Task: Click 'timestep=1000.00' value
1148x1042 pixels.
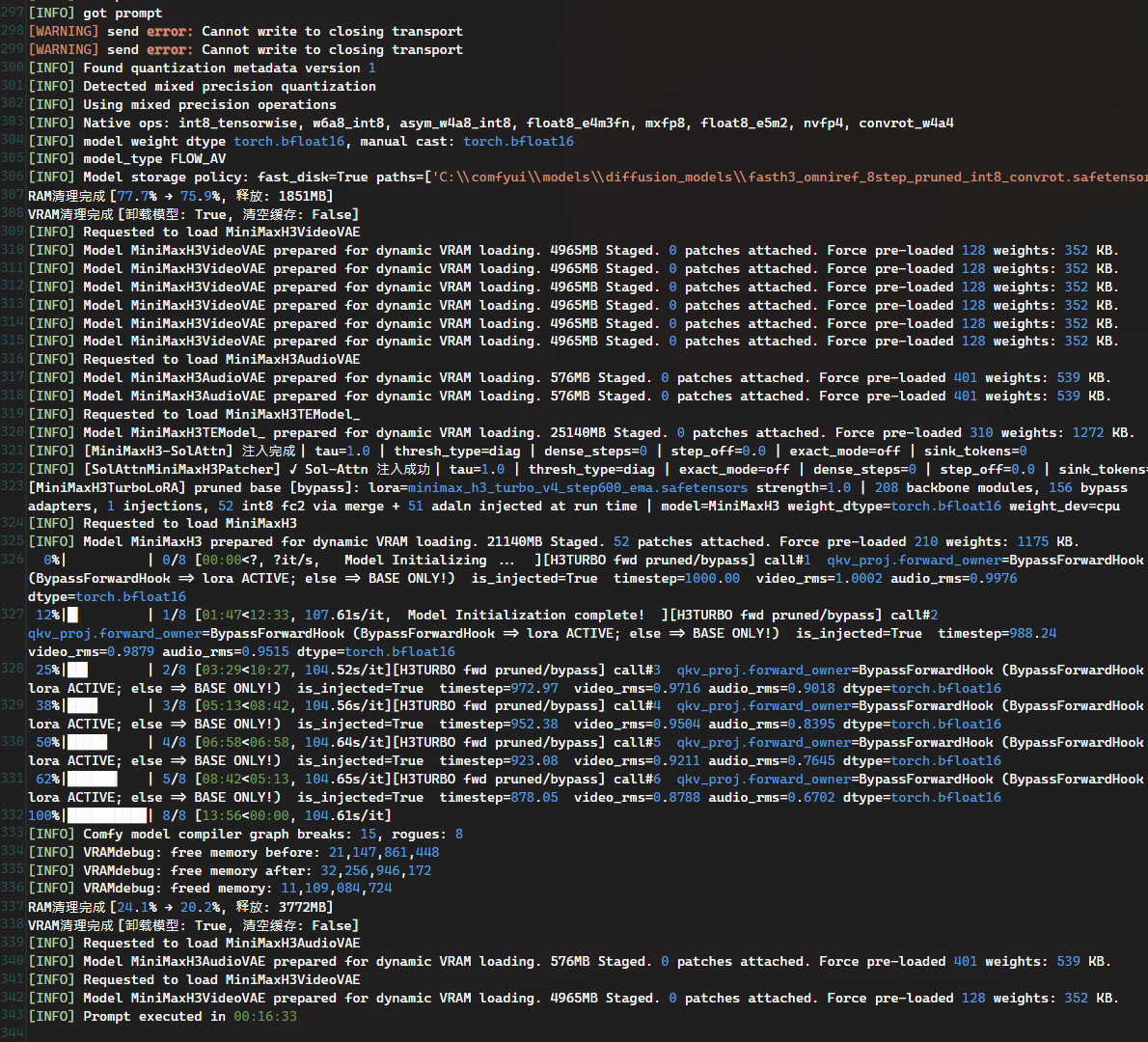Action: [676, 579]
